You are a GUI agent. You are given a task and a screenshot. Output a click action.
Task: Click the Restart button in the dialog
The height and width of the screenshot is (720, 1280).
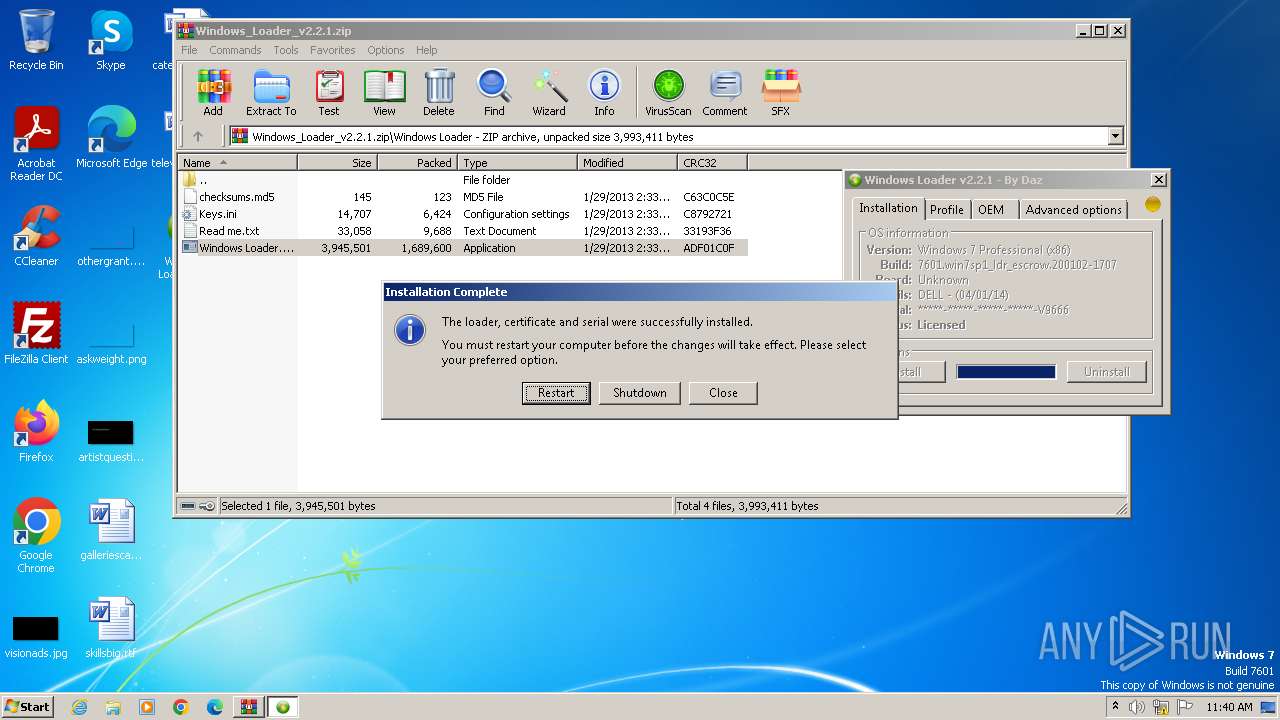click(556, 393)
